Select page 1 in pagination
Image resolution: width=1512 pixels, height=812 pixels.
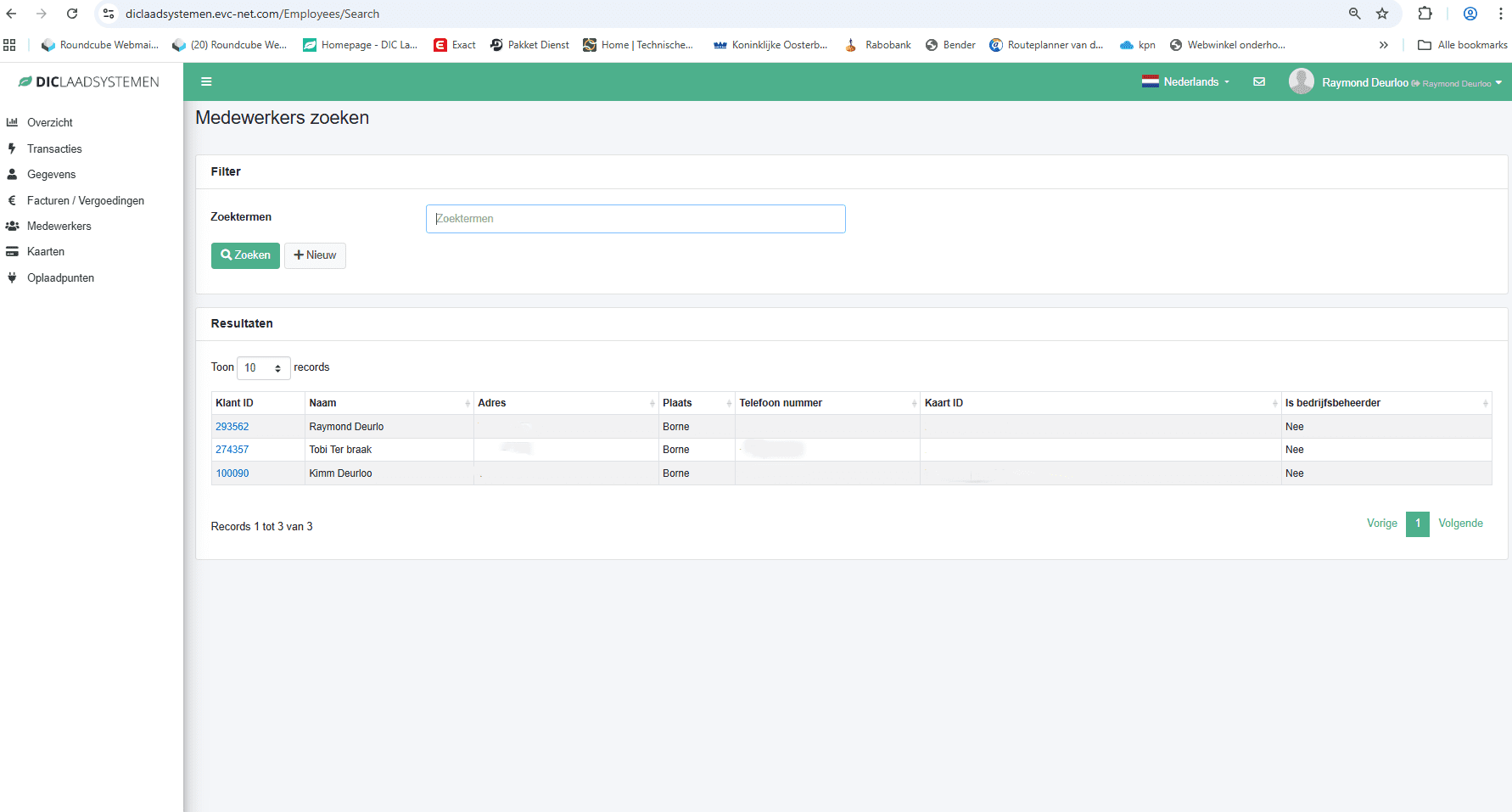click(x=1418, y=524)
